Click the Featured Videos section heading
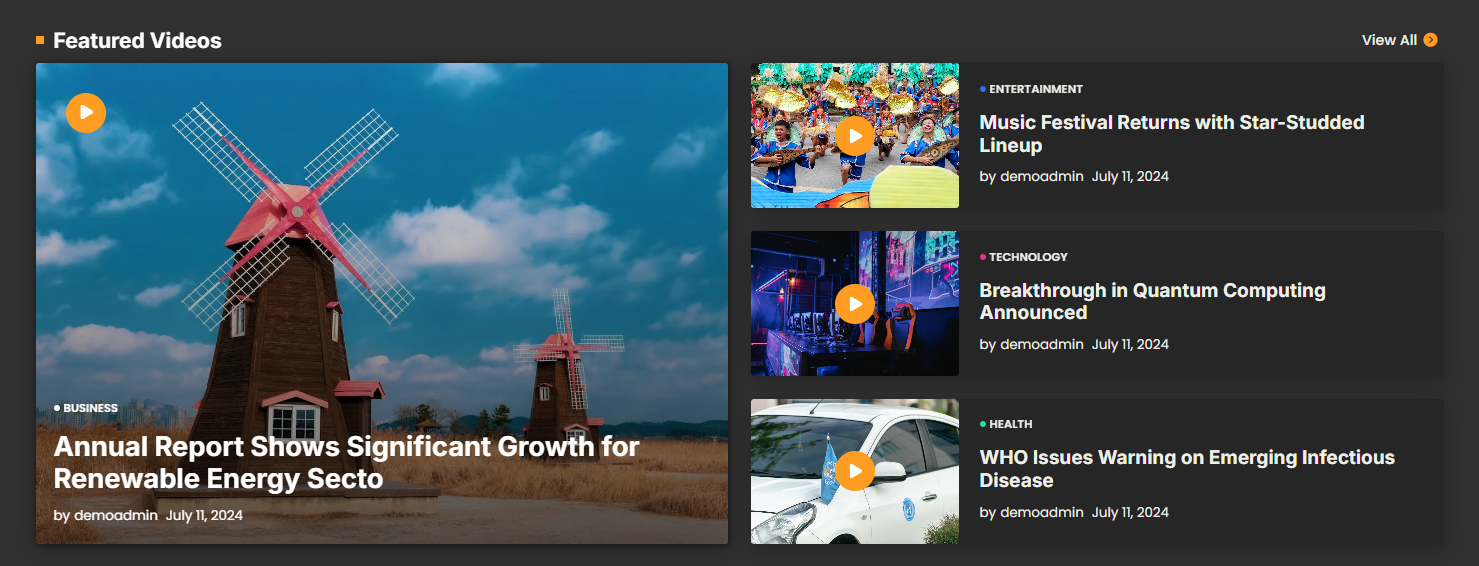This screenshot has width=1479, height=566. [137, 41]
